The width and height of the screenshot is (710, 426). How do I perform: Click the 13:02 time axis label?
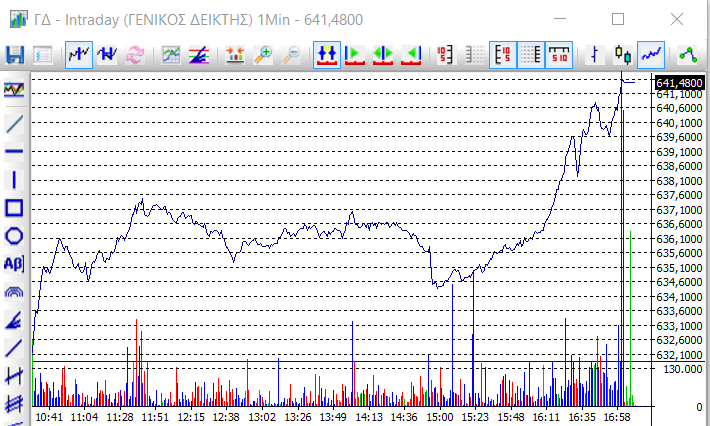point(262,417)
